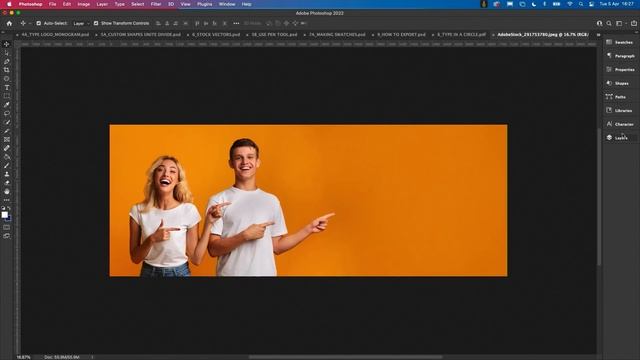640x360 pixels.
Task: Click the vertical scrollbar beside canvas
Action: click(x=599, y=197)
